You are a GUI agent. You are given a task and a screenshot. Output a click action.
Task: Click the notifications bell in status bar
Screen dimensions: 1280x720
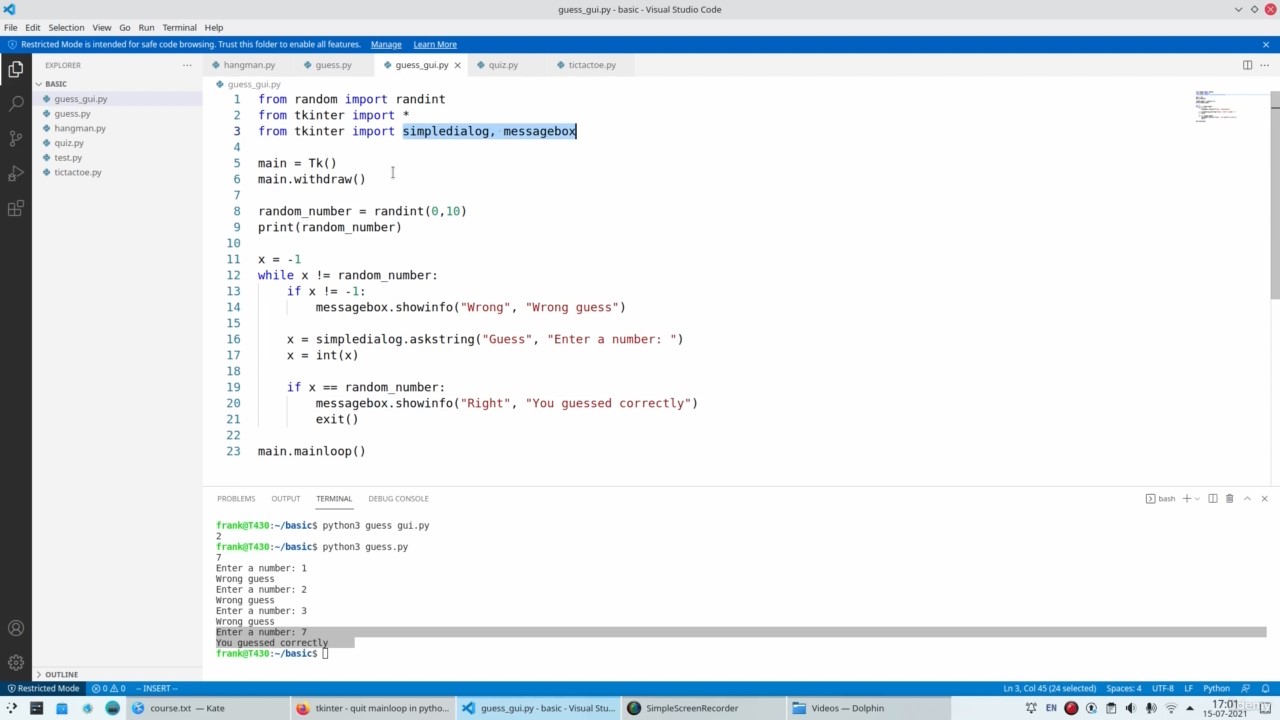pyautogui.click(x=1265, y=688)
